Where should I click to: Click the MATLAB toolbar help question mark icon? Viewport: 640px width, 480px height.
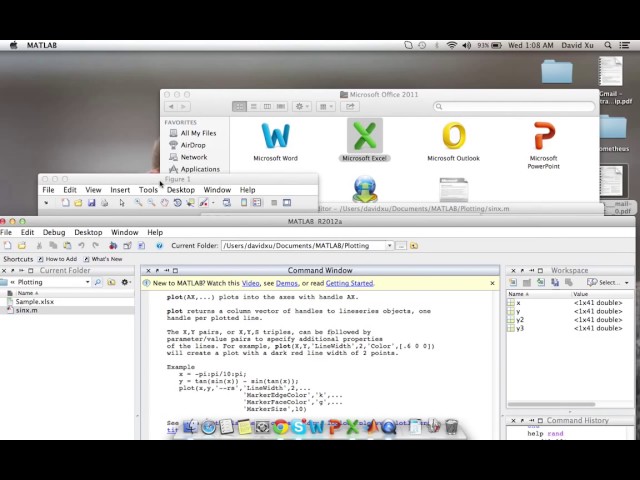click(158, 245)
